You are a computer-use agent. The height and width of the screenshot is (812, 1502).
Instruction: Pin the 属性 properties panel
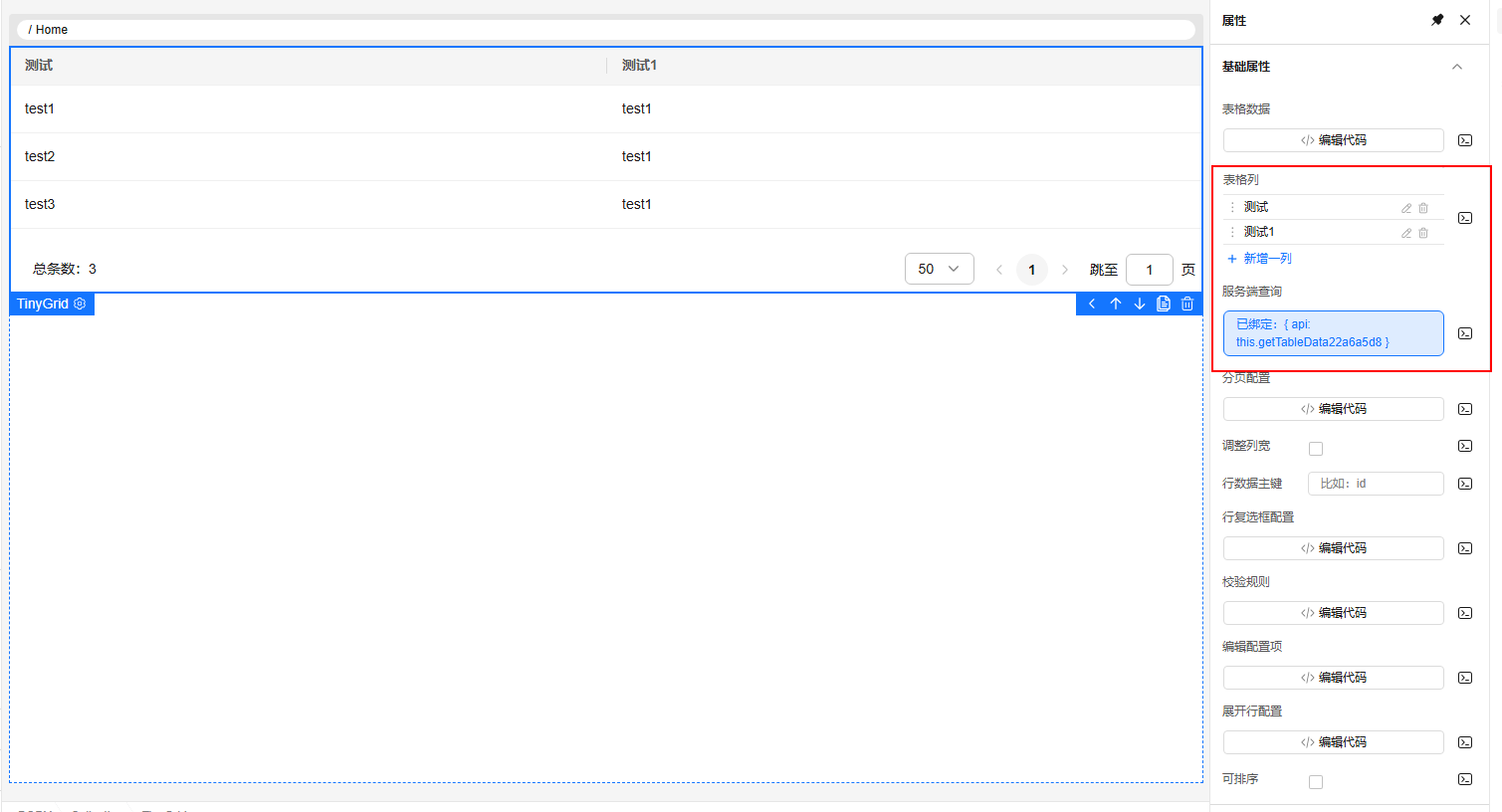(x=1437, y=20)
